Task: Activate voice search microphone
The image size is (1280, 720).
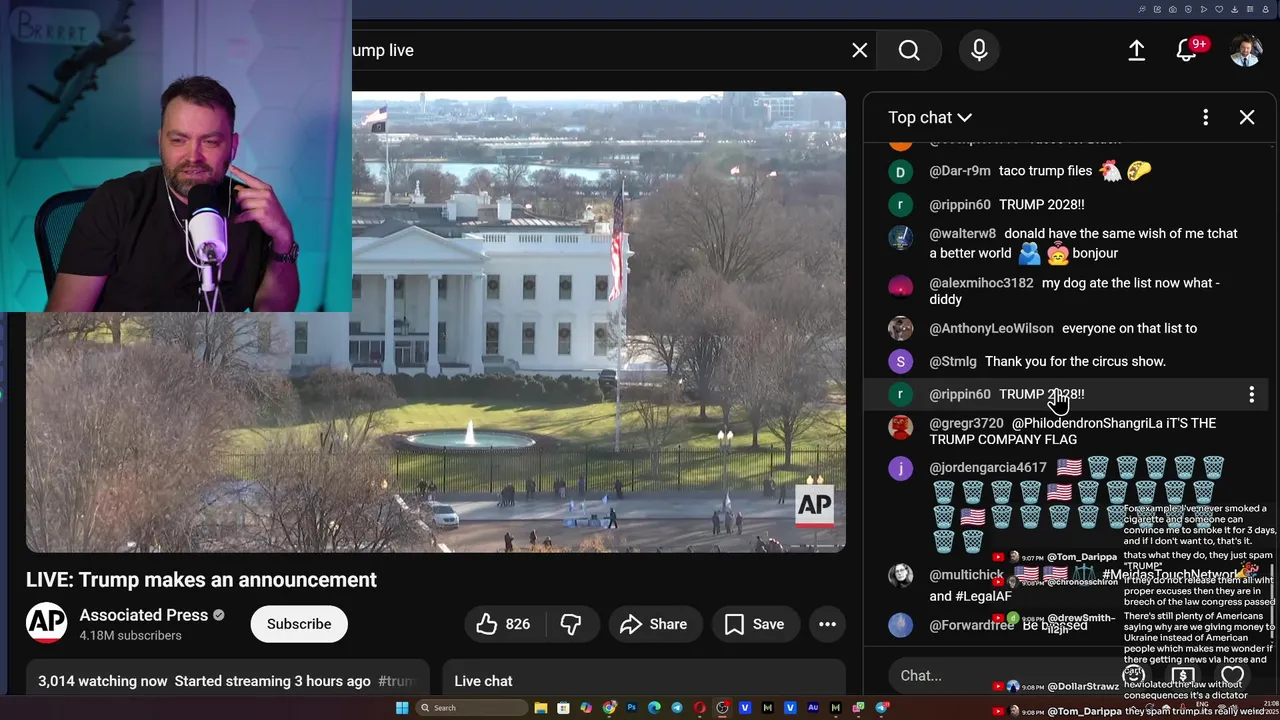Action: (979, 50)
